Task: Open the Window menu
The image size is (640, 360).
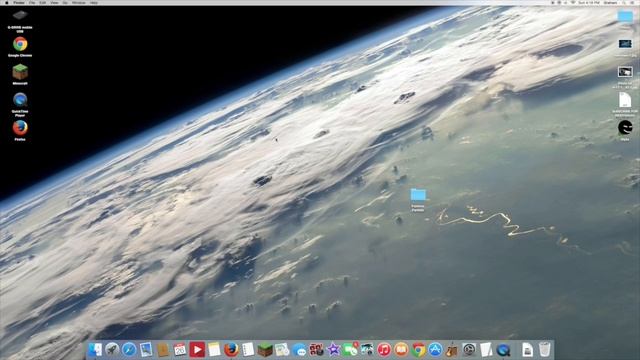Action: point(79,2)
